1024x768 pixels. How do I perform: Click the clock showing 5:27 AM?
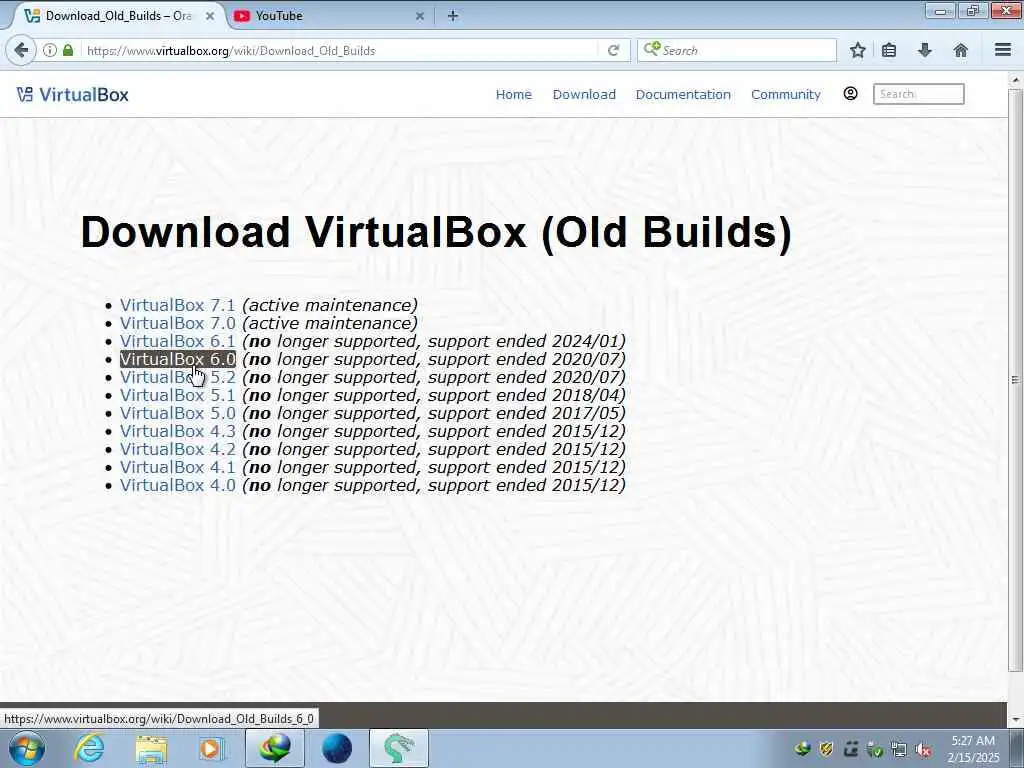tap(973, 749)
